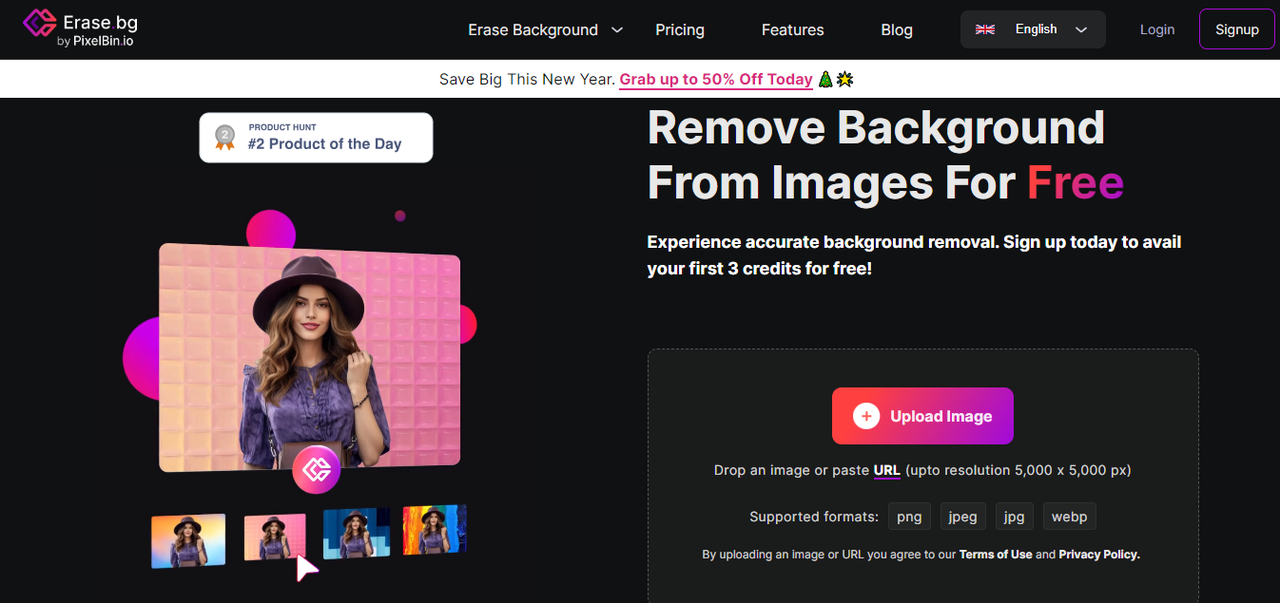Image resolution: width=1280 pixels, height=603 pixels.
Task: Go to the Features menu item
Action: [793, 30]
